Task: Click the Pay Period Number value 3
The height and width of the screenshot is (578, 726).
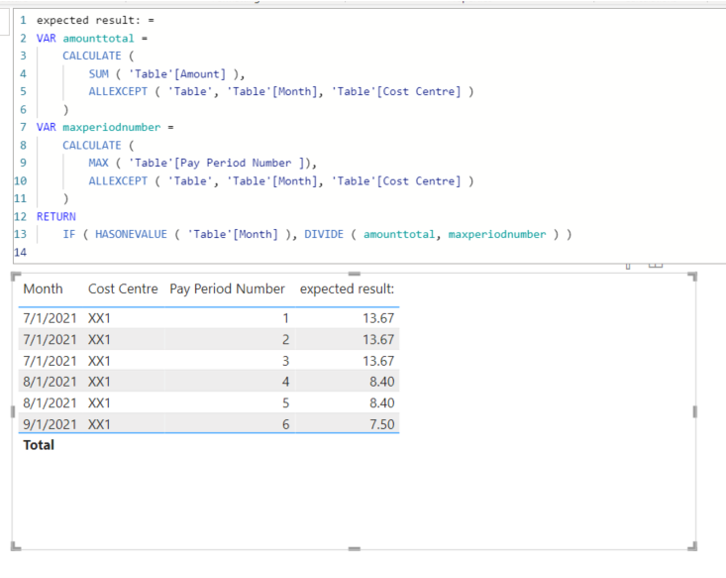Action: (286, 361)
